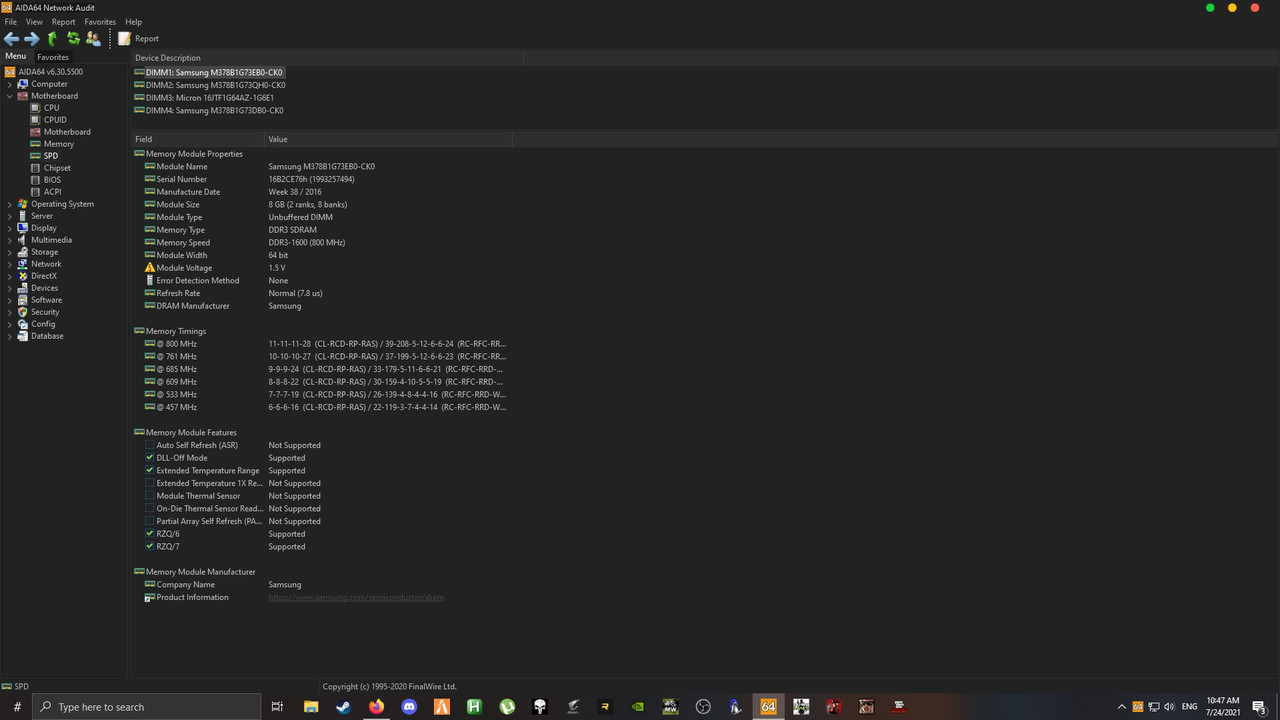Expand the Display tree node arrow
The height and width of the screenshot is (720, 1280).
10,228
